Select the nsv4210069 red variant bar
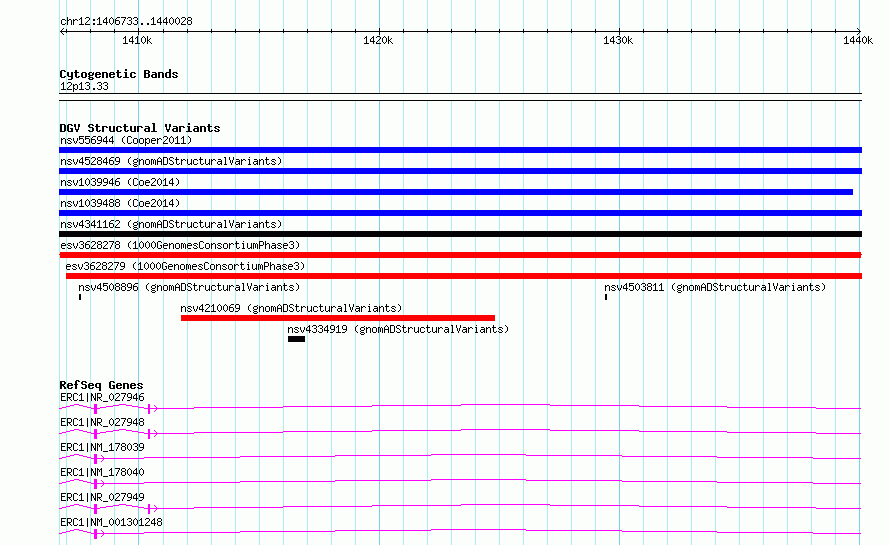890x545 pixels. pyautogui.click(x=338, y=318)
